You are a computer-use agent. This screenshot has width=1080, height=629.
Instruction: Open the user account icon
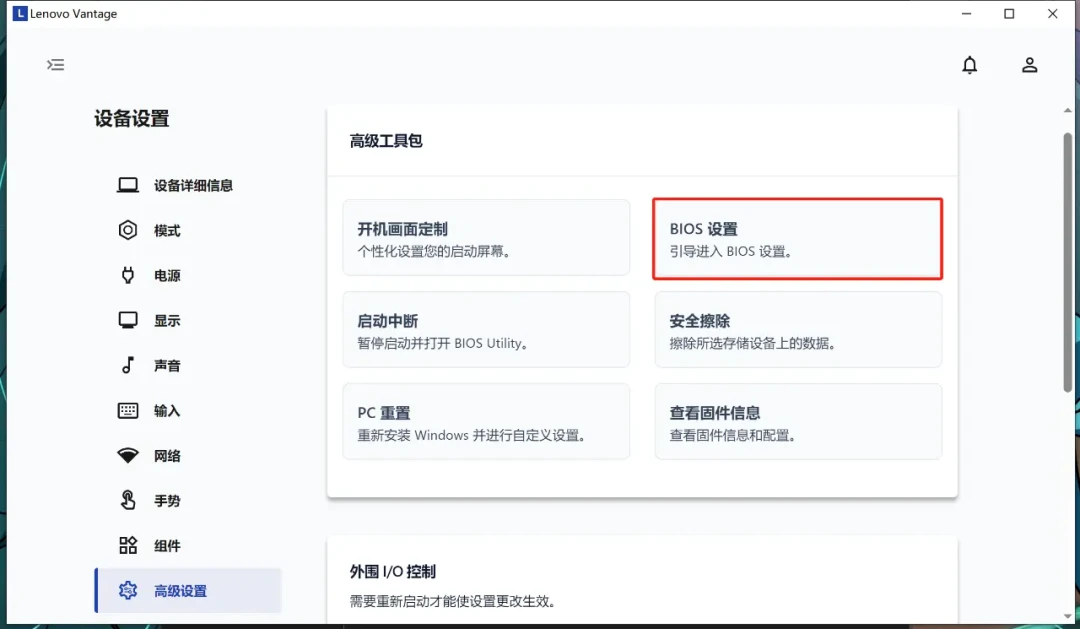[x=1029, y=65]
